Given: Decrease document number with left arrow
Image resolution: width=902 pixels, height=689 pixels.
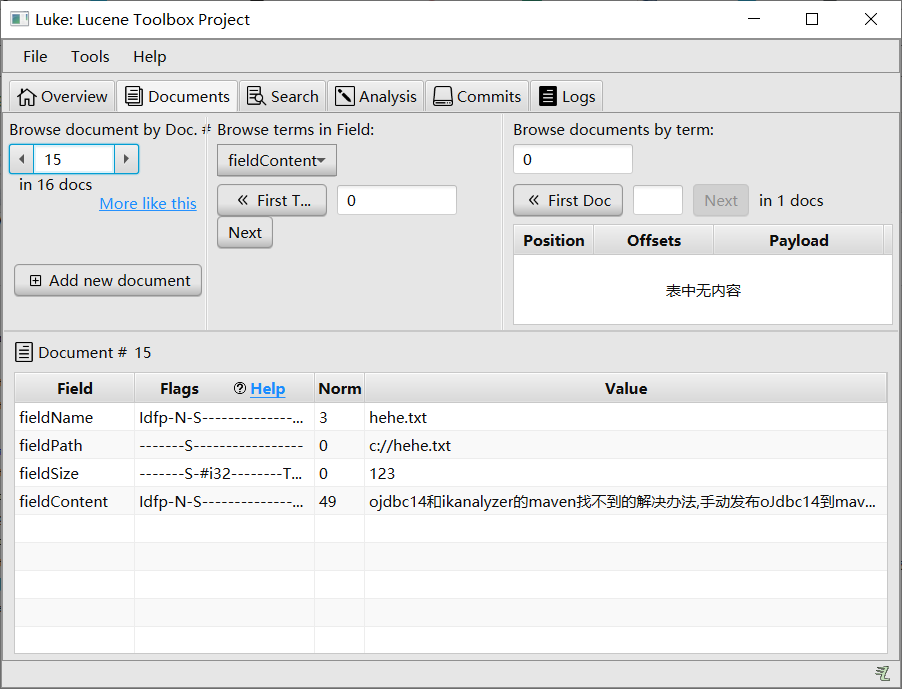Looking at the screenshot, I should click(x=22, y=159).
